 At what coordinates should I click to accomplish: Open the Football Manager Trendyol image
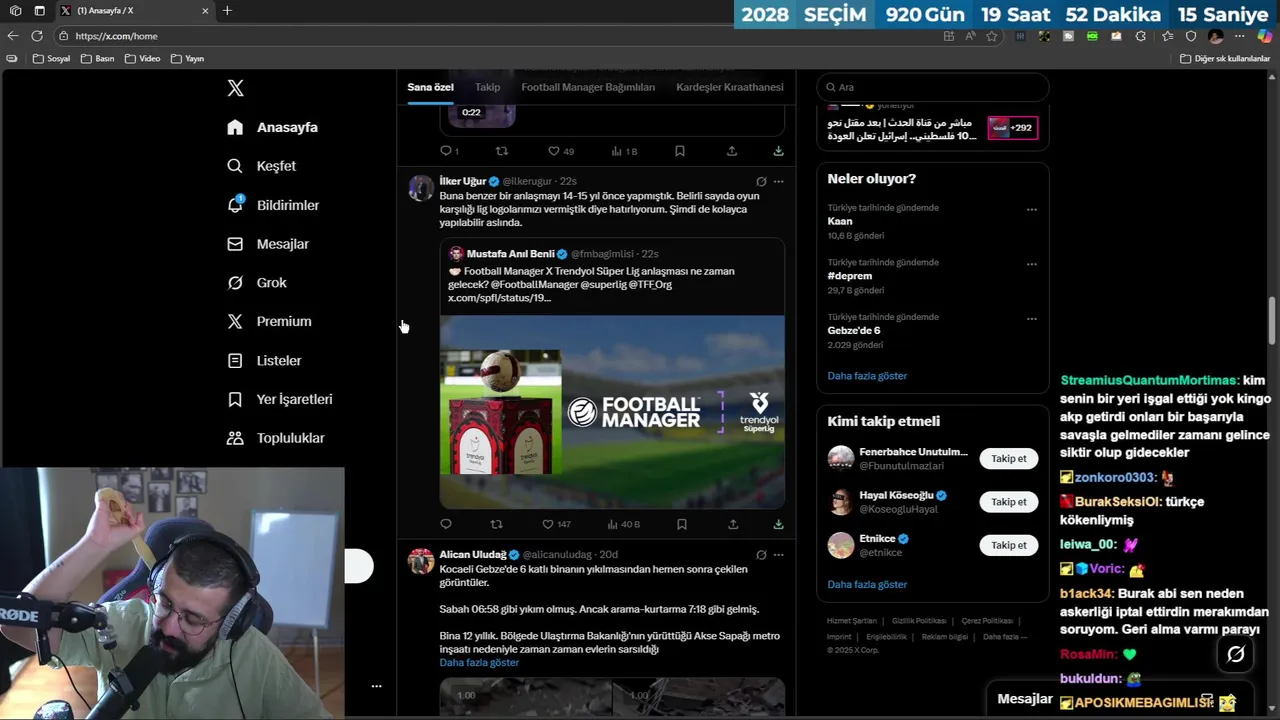[x=612, y=412]
